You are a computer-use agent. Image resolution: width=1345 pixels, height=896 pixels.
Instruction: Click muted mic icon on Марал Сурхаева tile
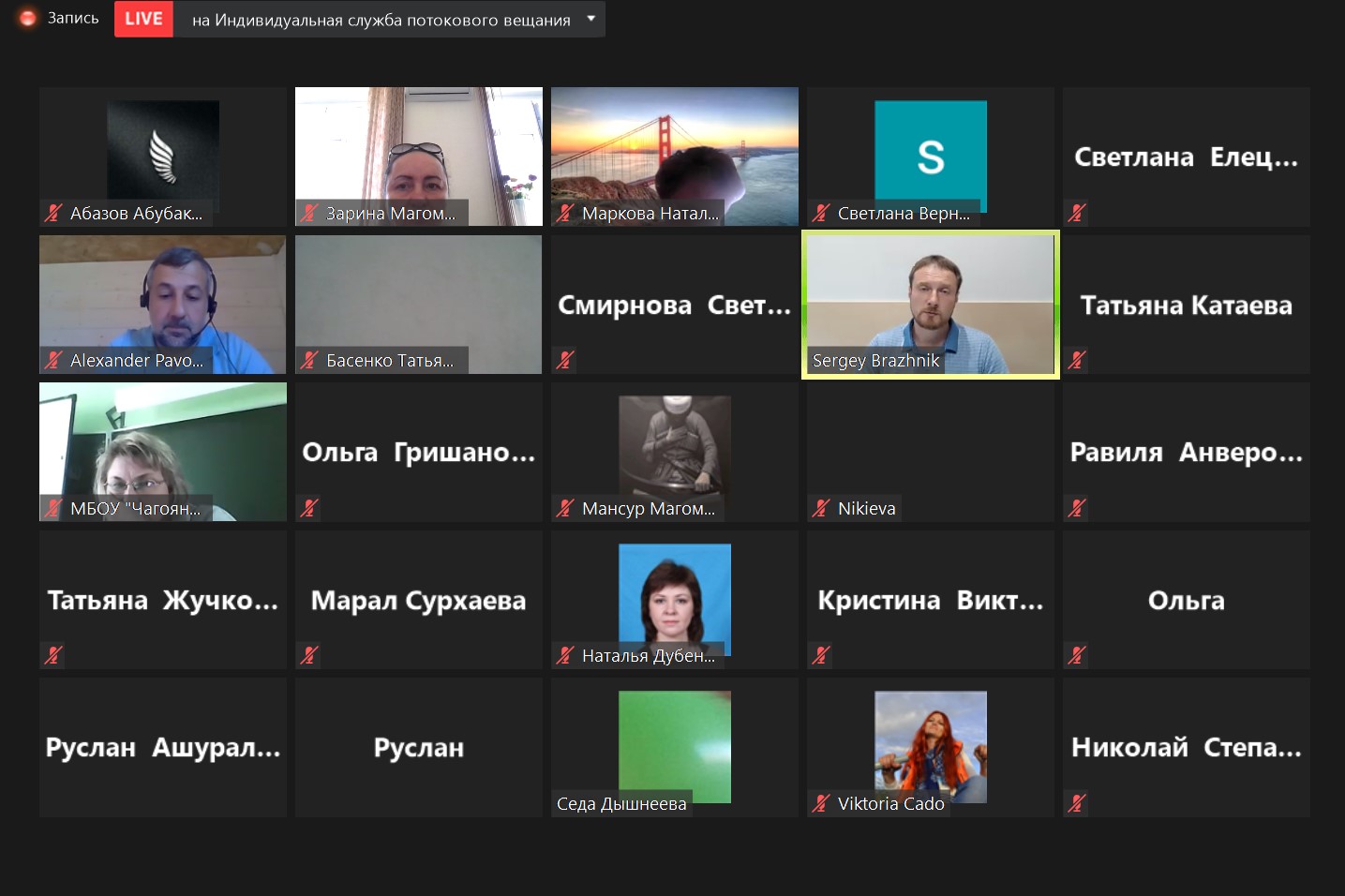309,655
